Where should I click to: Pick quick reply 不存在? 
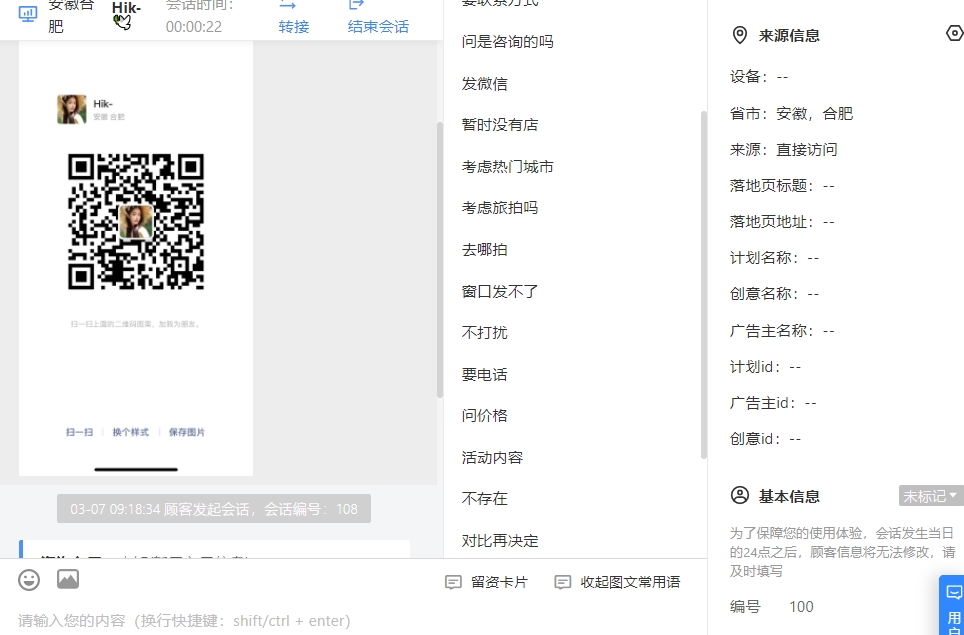(484, 499)
